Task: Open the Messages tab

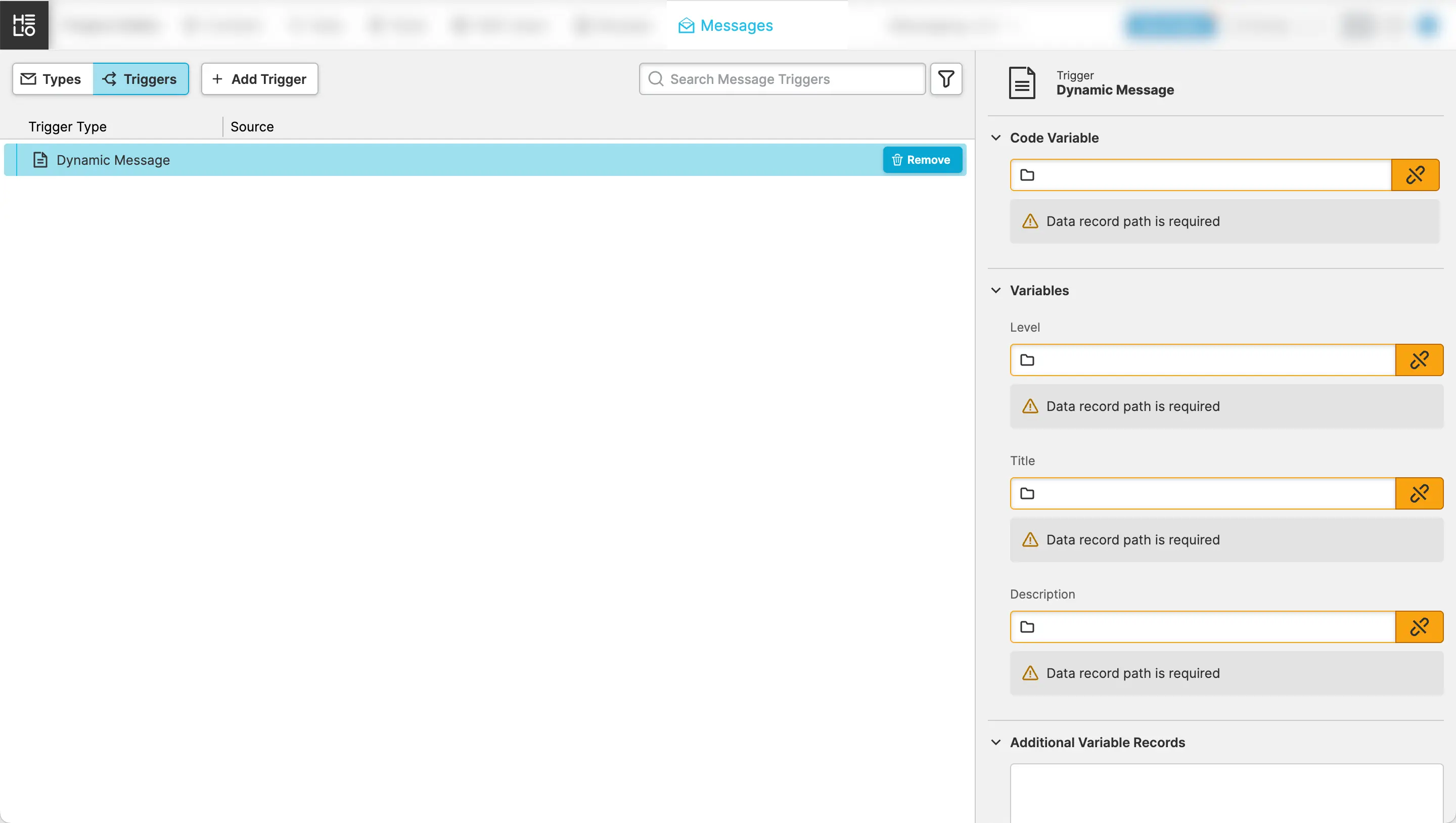Action: point(726,25)
